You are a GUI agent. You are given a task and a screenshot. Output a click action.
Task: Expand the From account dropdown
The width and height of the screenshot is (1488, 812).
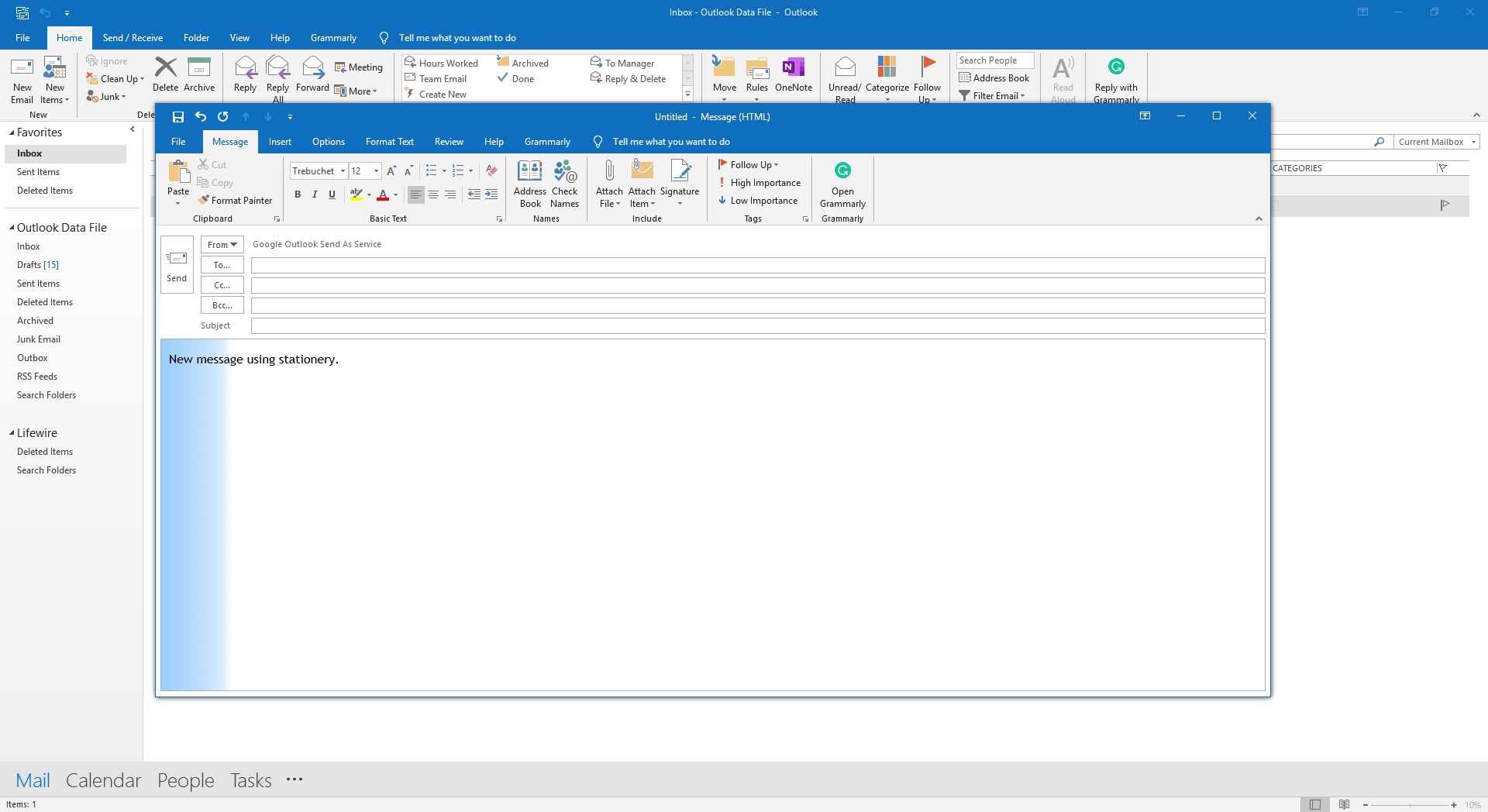[222, 245]
